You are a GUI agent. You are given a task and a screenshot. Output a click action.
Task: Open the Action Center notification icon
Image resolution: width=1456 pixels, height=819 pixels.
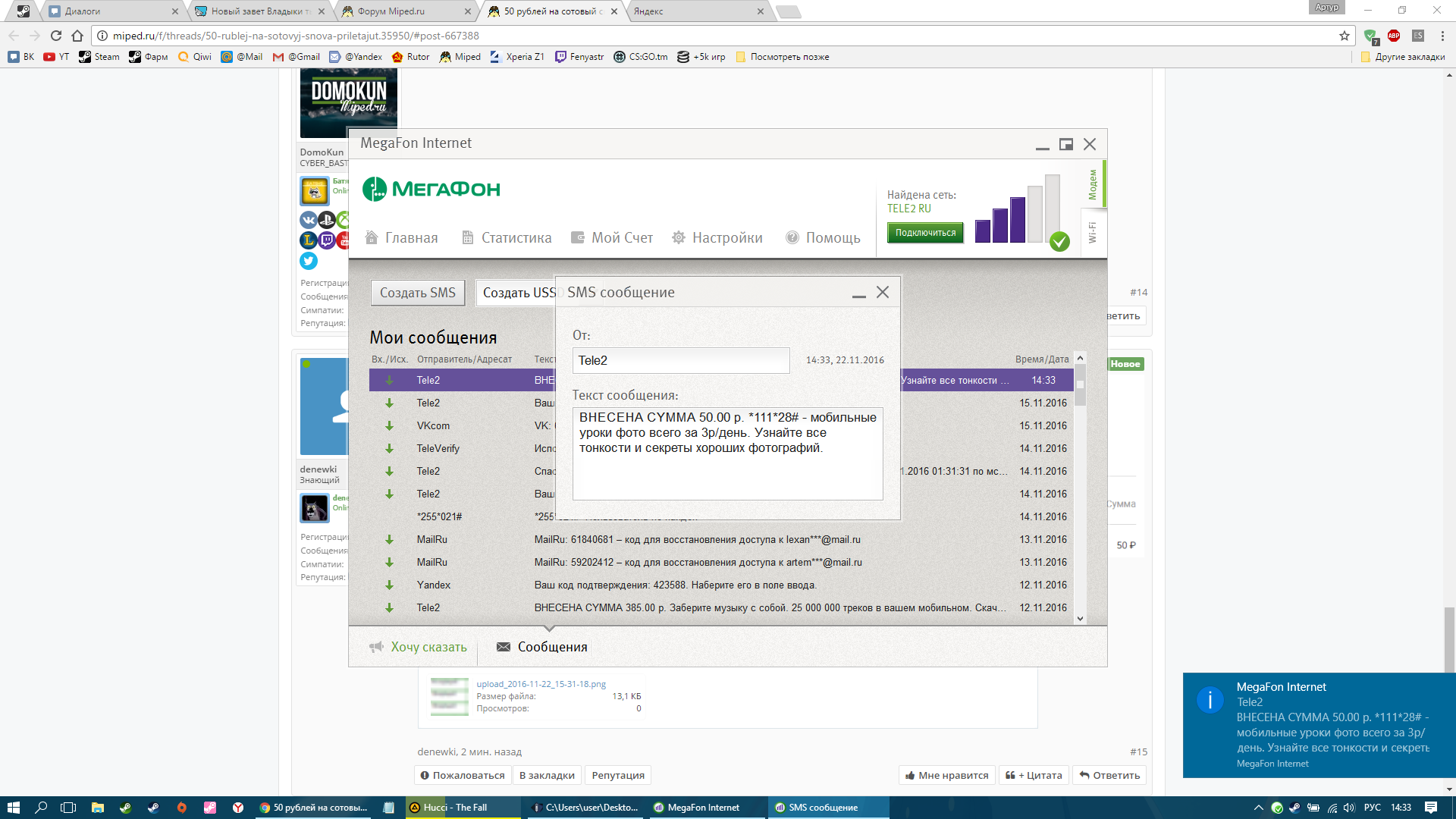[1431, 808]
